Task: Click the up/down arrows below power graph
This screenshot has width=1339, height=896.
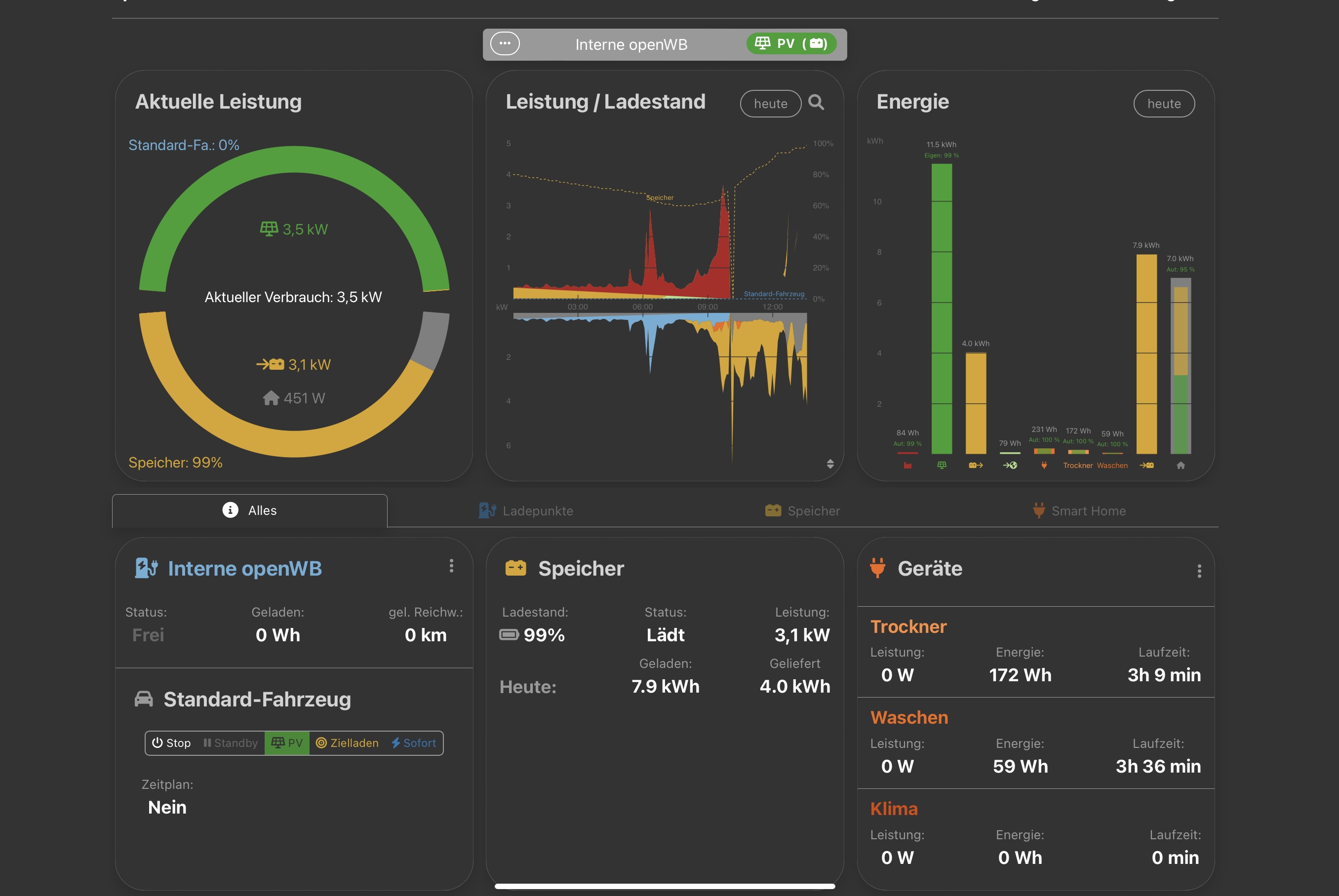Action: (x=830, y=464)
